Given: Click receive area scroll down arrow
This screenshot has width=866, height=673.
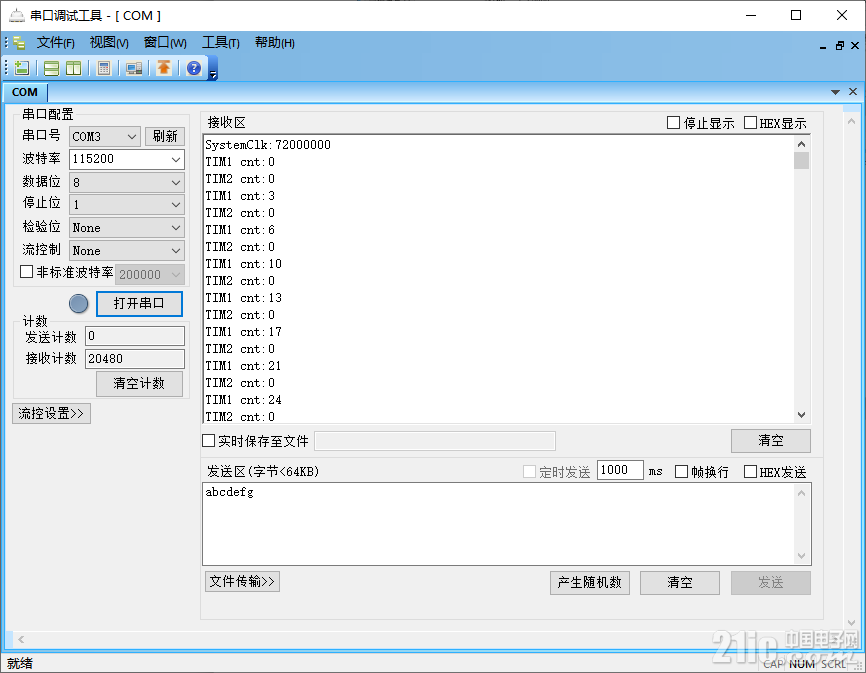Looking at the screenshot, I should (x=801, y=415).
